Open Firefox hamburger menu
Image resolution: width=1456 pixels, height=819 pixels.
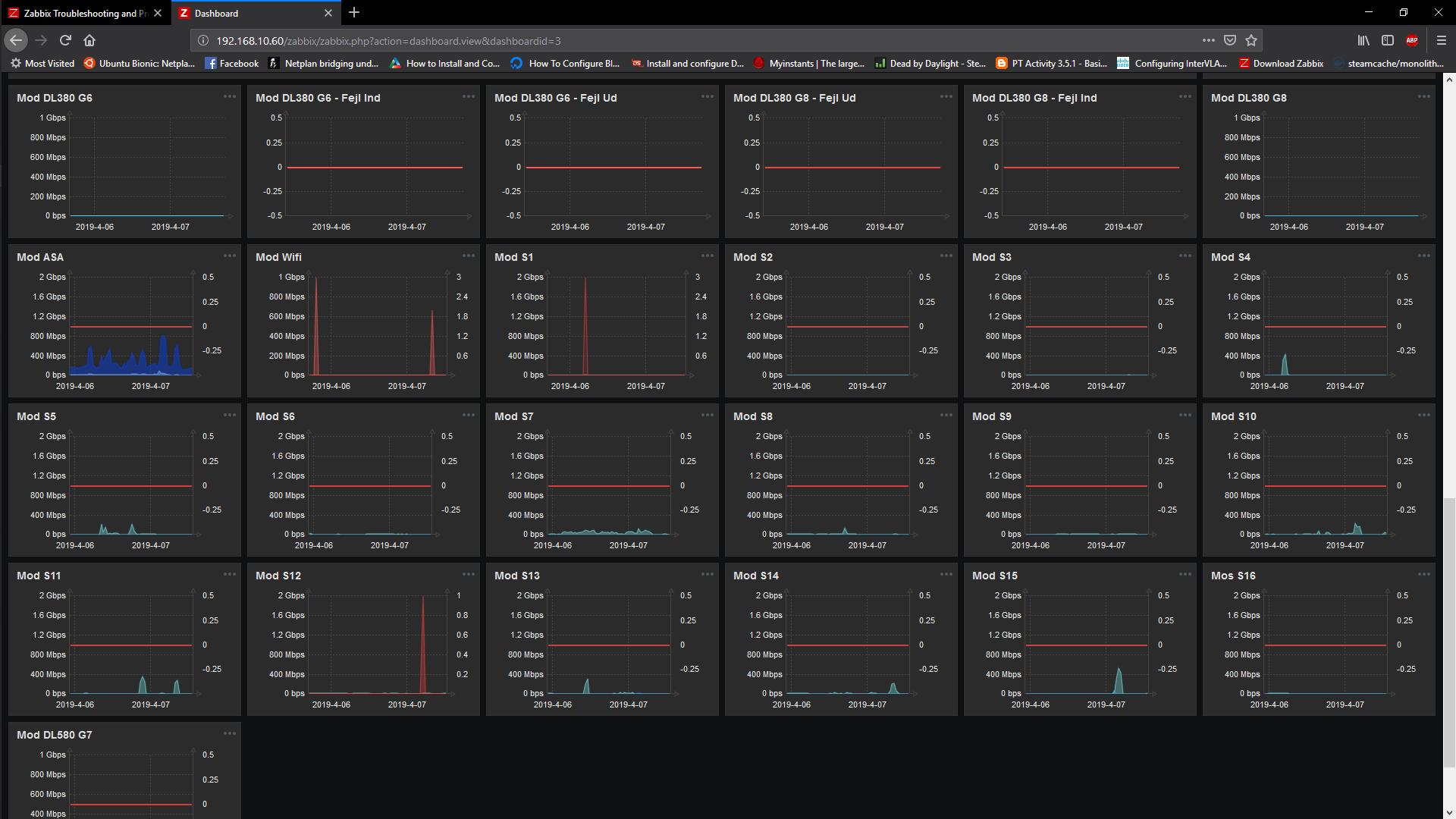[x=1442, y=40]
